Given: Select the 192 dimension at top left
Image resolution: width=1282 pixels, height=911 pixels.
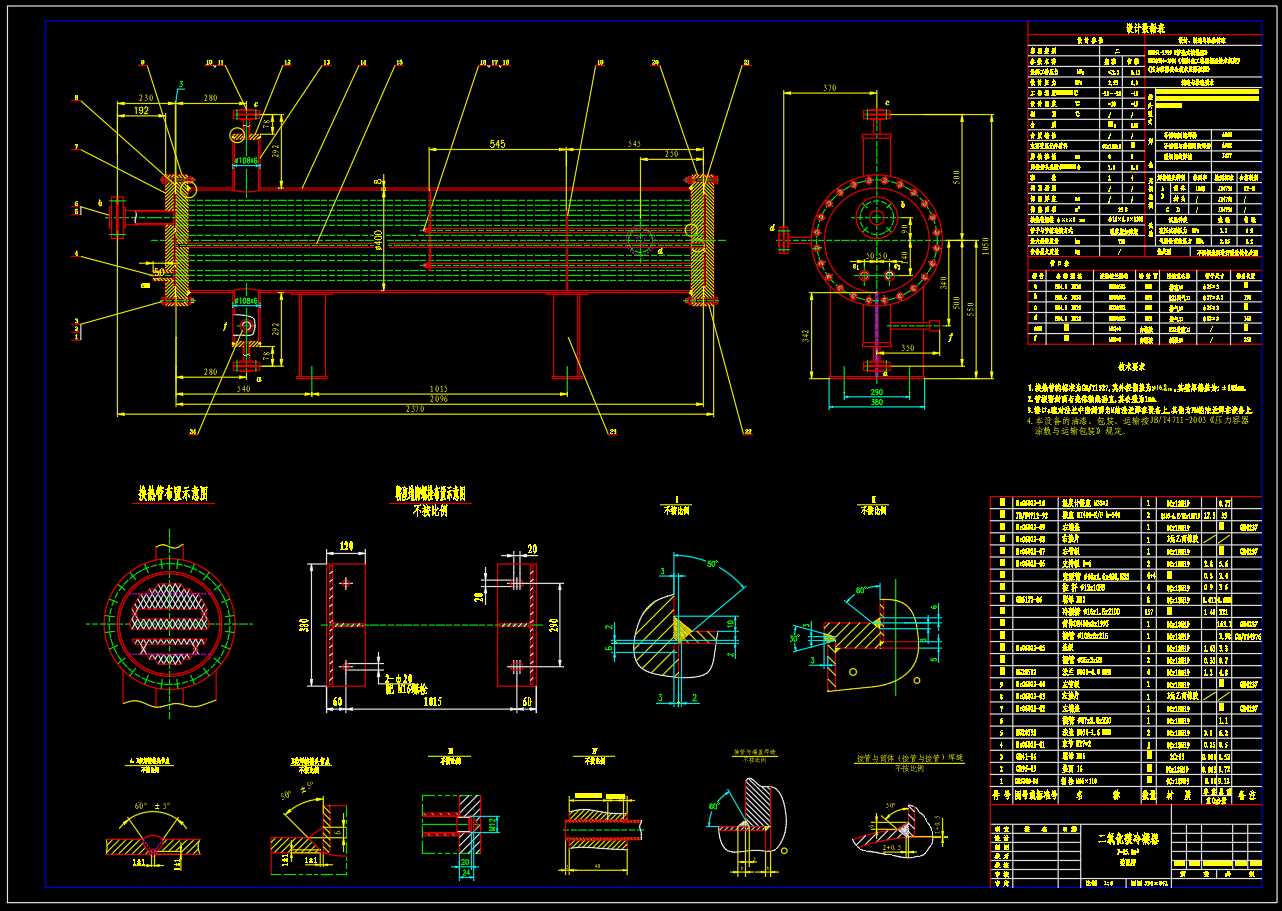Looking at the screenshot, I should 144,111.
